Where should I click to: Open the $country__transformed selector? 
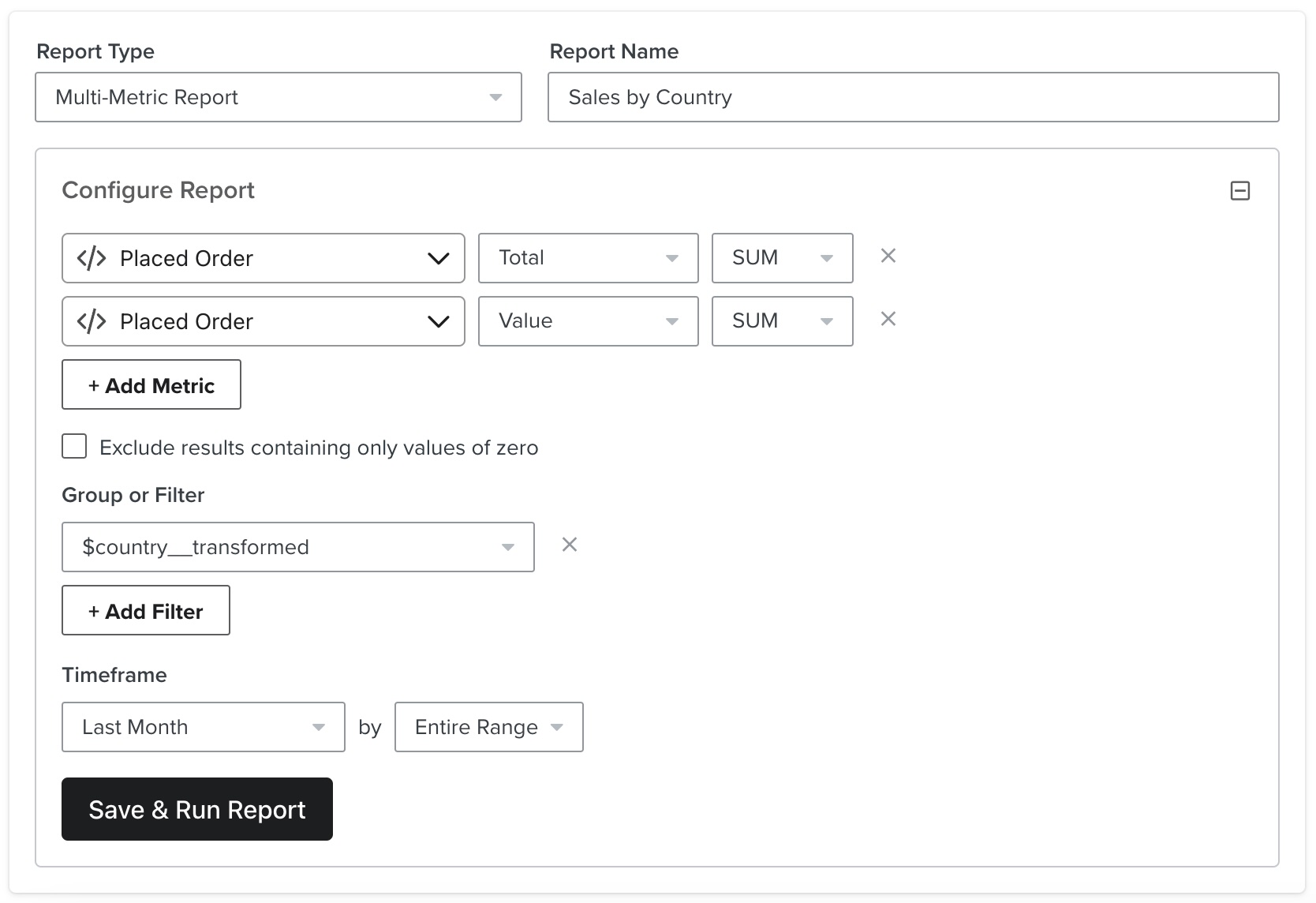(297, 546)
